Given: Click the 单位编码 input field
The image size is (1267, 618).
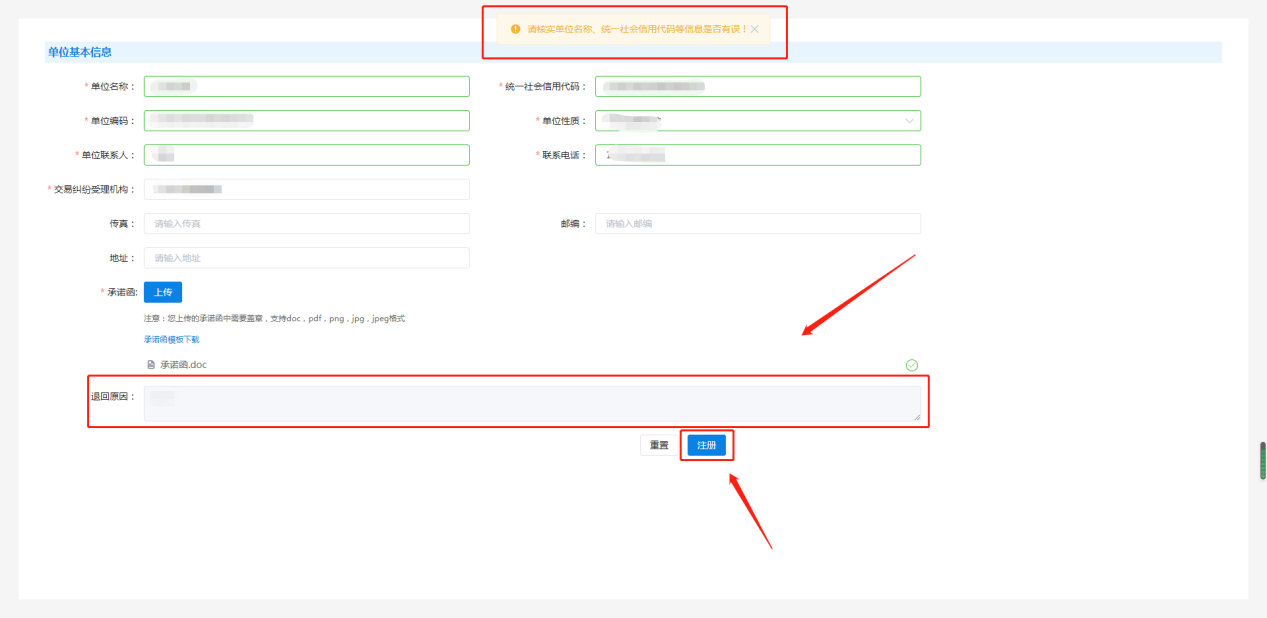Looking at the screenshot, I should 306,121.
